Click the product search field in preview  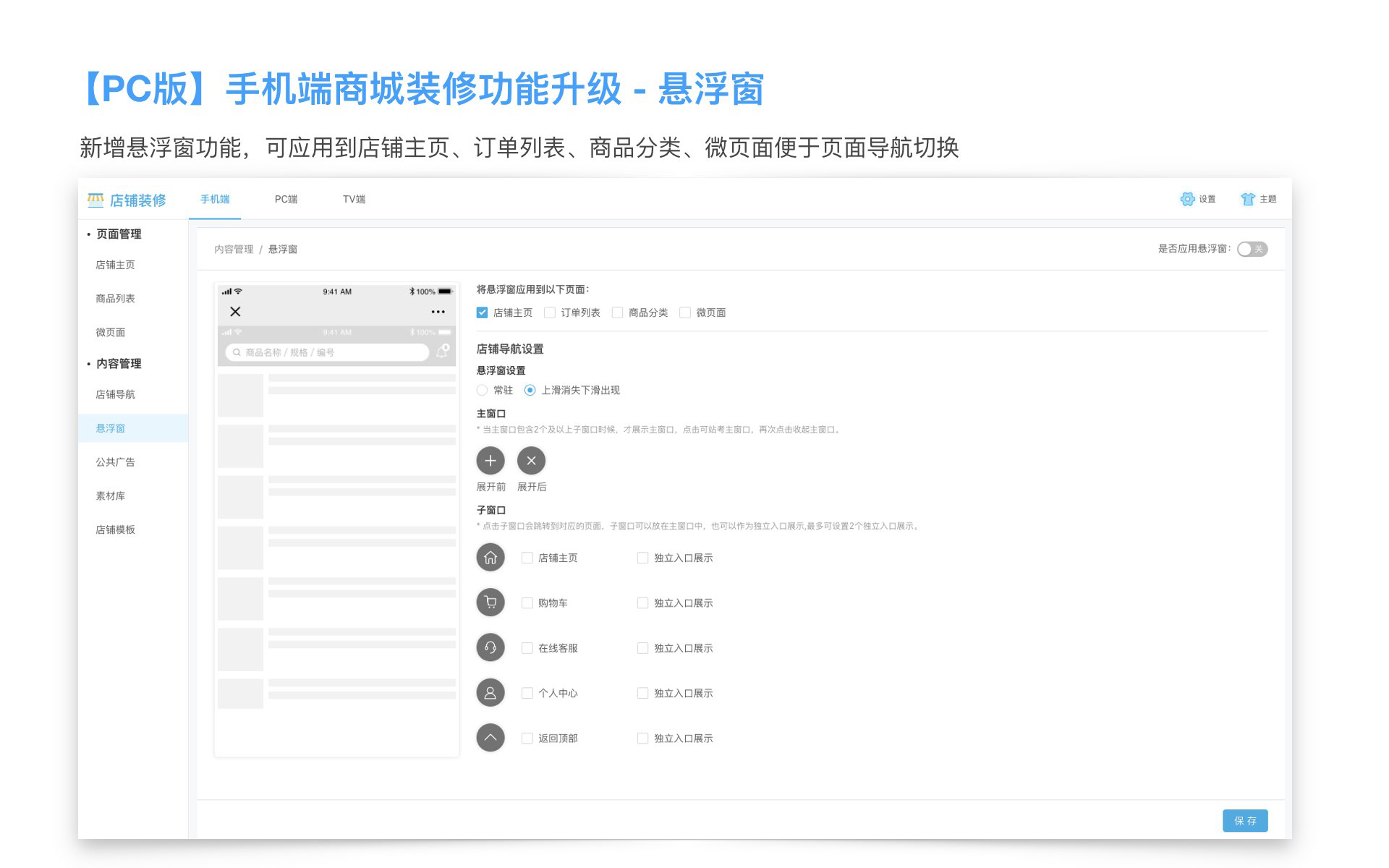click(x=327, y=352)
